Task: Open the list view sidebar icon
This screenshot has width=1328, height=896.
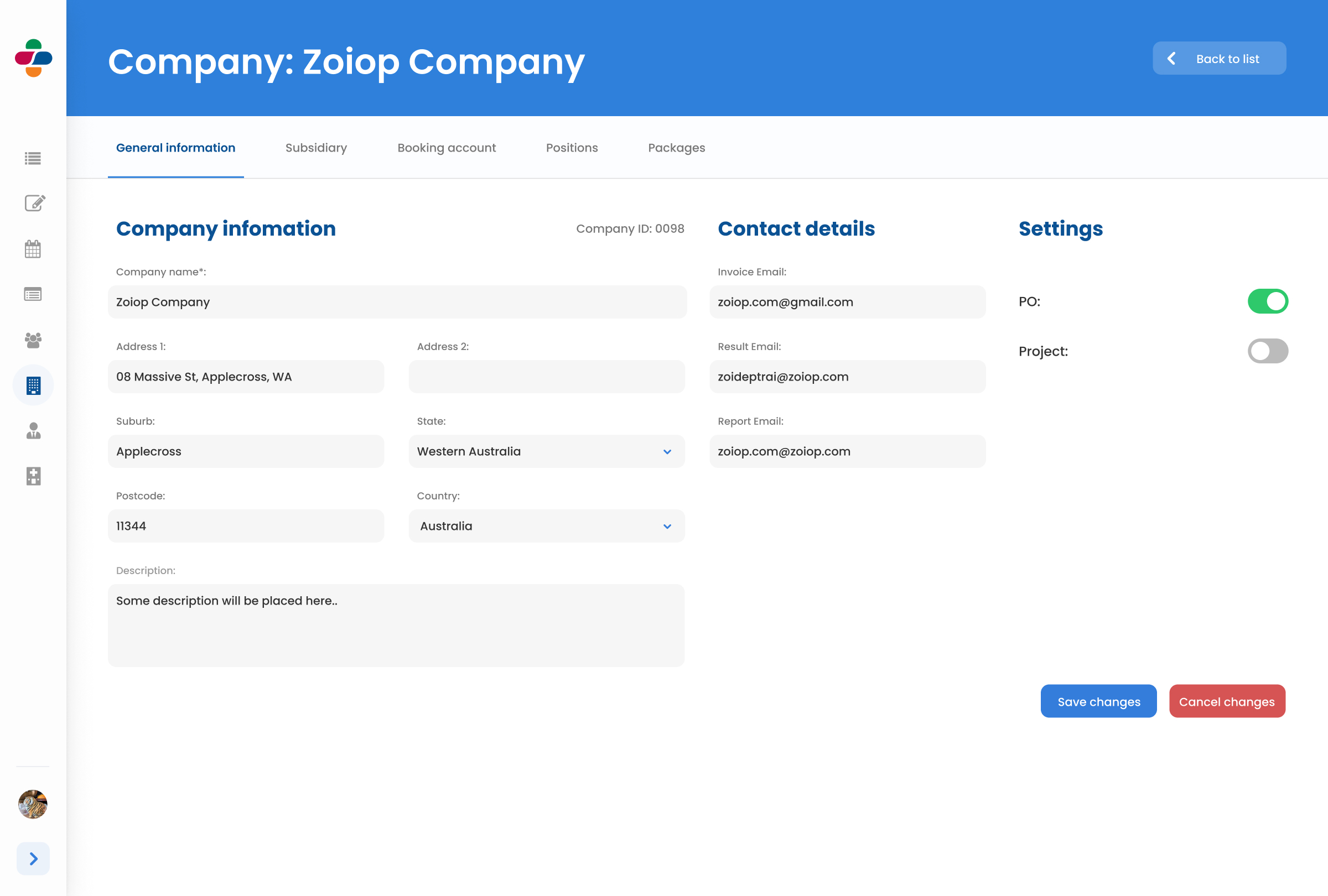Action: pos(33,158)
